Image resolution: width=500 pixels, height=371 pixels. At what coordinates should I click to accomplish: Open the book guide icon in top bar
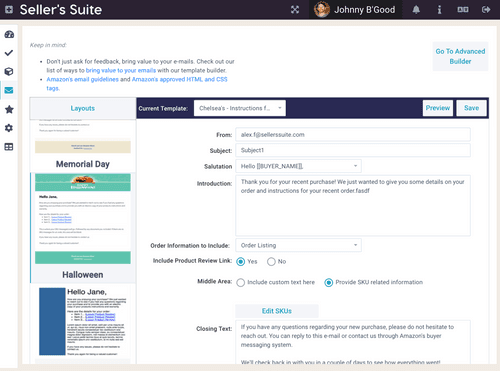tap(463, 10)
